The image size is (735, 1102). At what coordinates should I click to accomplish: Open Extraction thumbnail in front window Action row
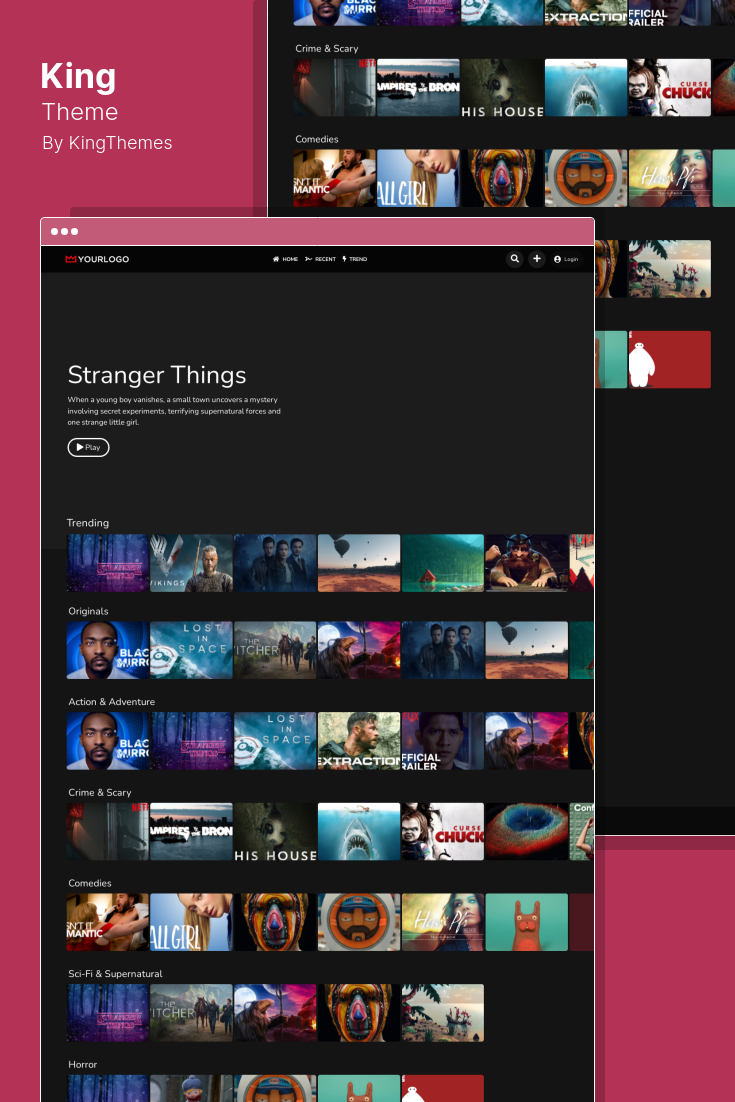point(359,741)
